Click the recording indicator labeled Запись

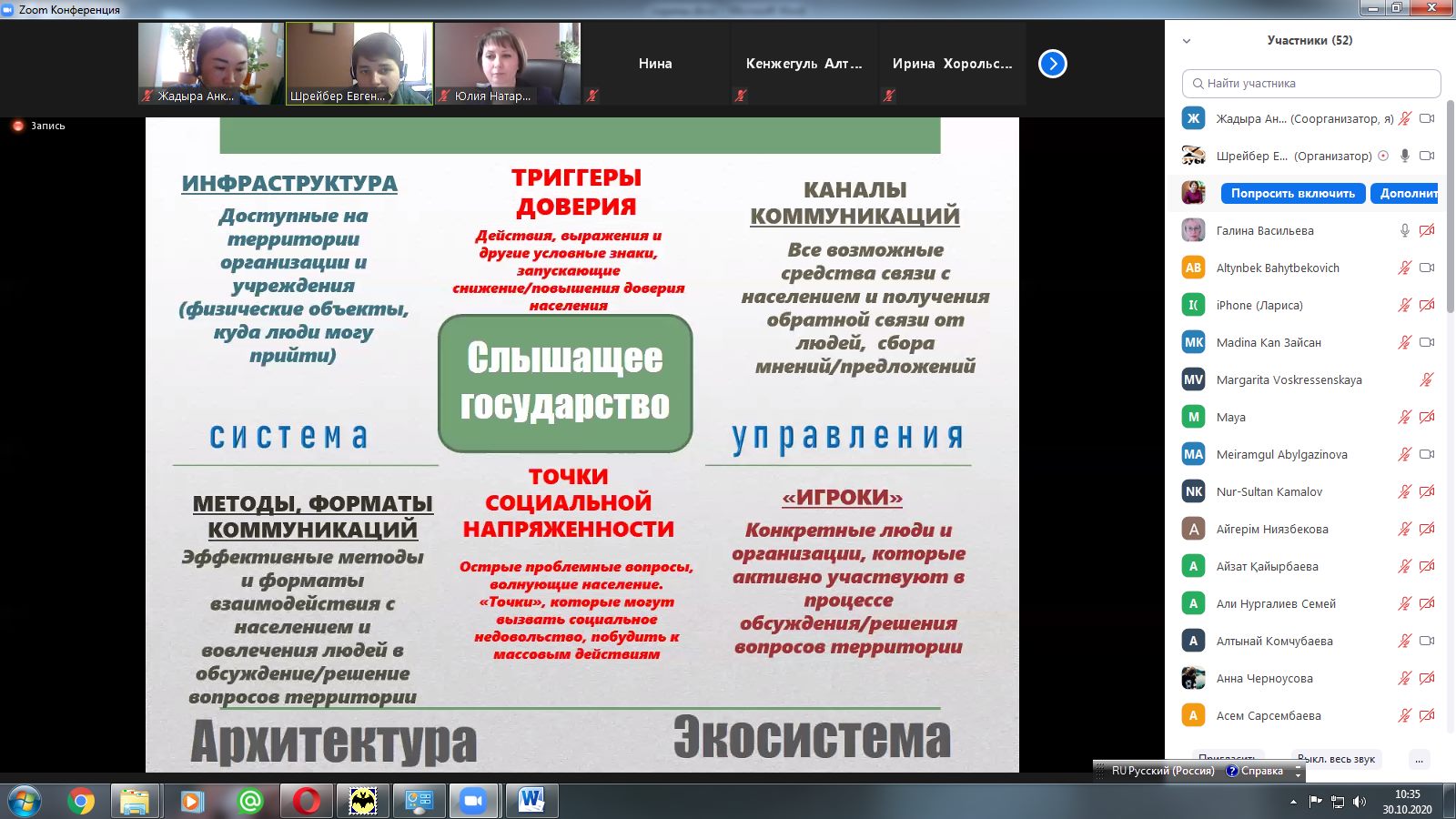(x=36, y=126)
